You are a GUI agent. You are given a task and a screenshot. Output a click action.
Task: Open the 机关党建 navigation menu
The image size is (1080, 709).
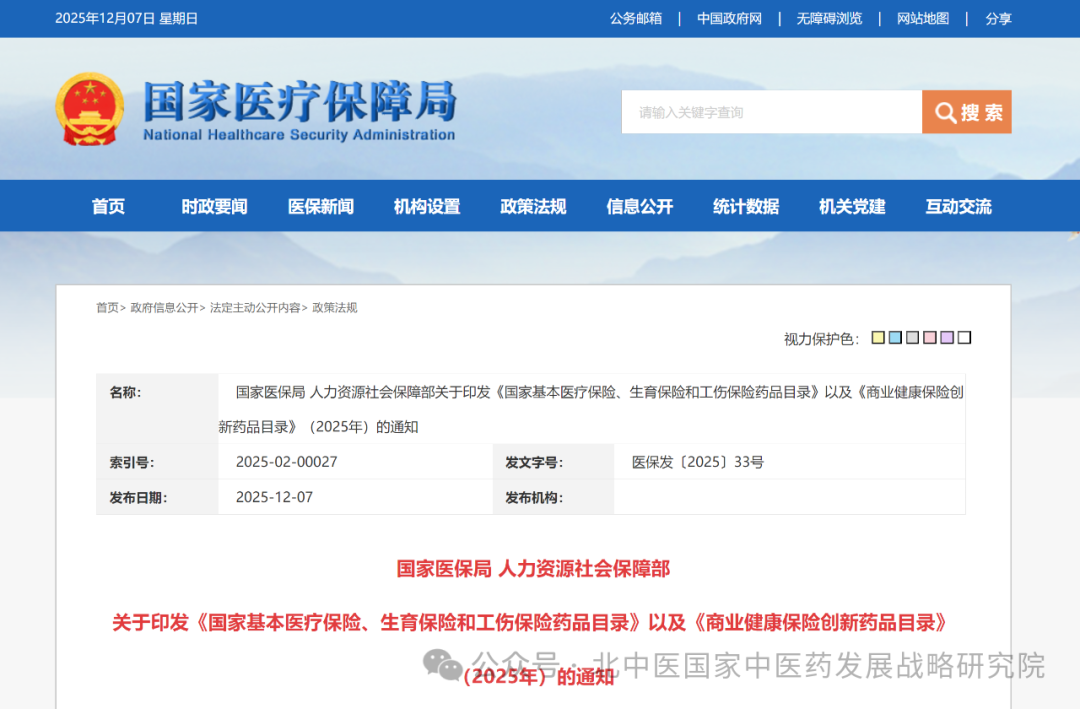(x=851, y=206)
